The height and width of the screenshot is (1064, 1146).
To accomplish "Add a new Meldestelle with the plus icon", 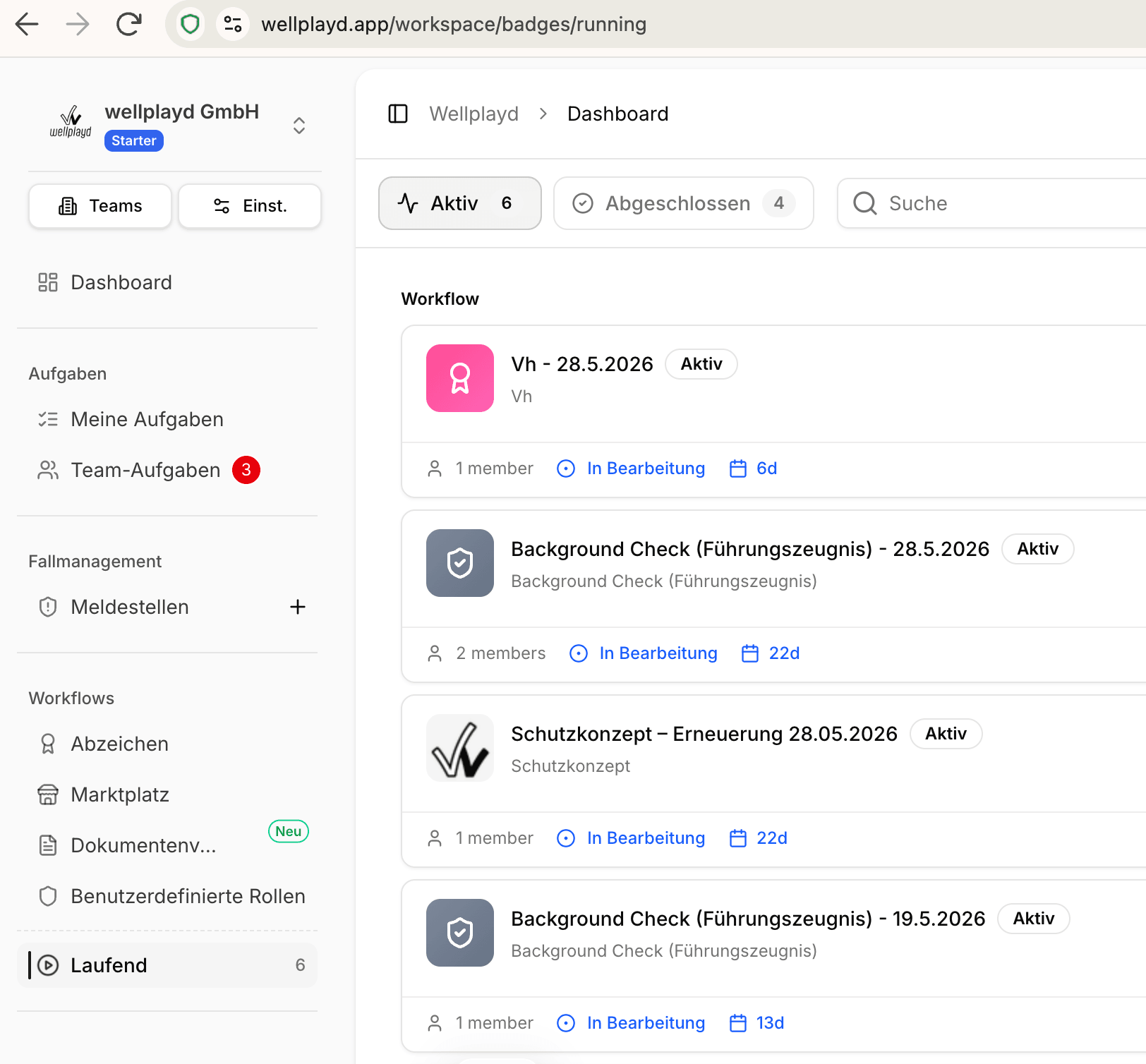I will (x=298, y=607).
